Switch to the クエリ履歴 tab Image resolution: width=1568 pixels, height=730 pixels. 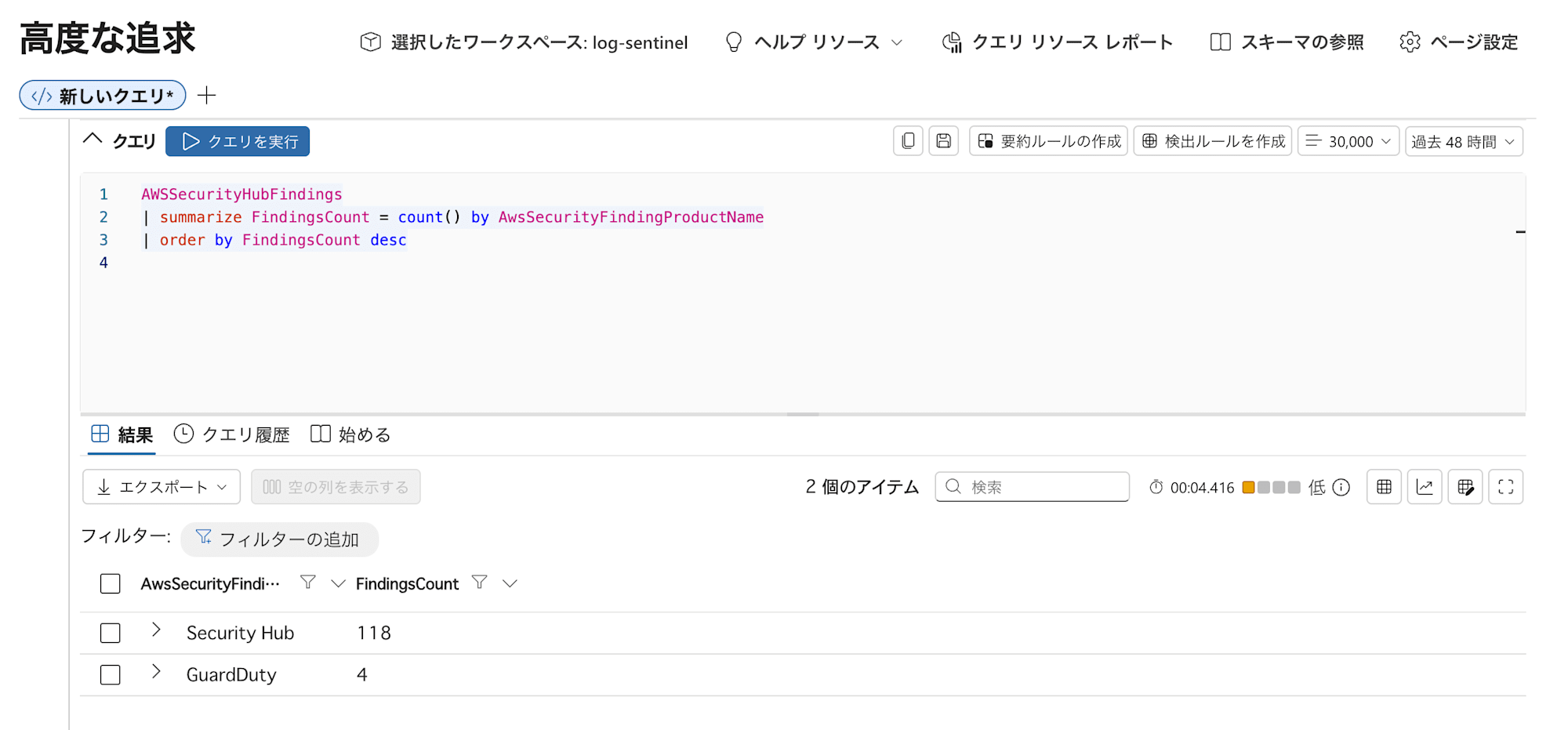(232, 434)
